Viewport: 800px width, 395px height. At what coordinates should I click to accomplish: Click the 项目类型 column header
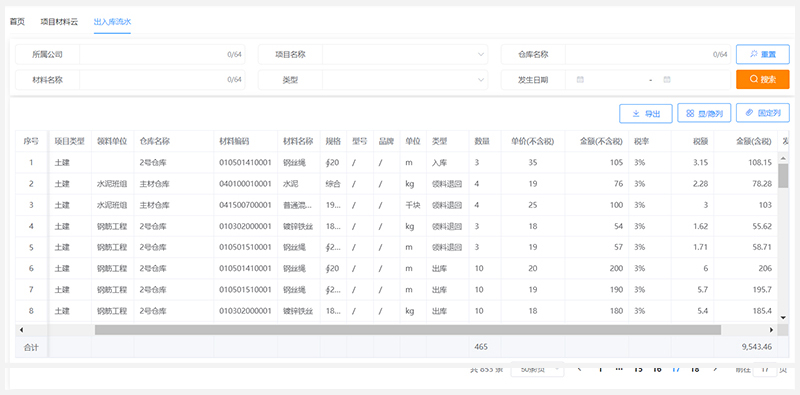pyautogui.click(x=69, y=141)
